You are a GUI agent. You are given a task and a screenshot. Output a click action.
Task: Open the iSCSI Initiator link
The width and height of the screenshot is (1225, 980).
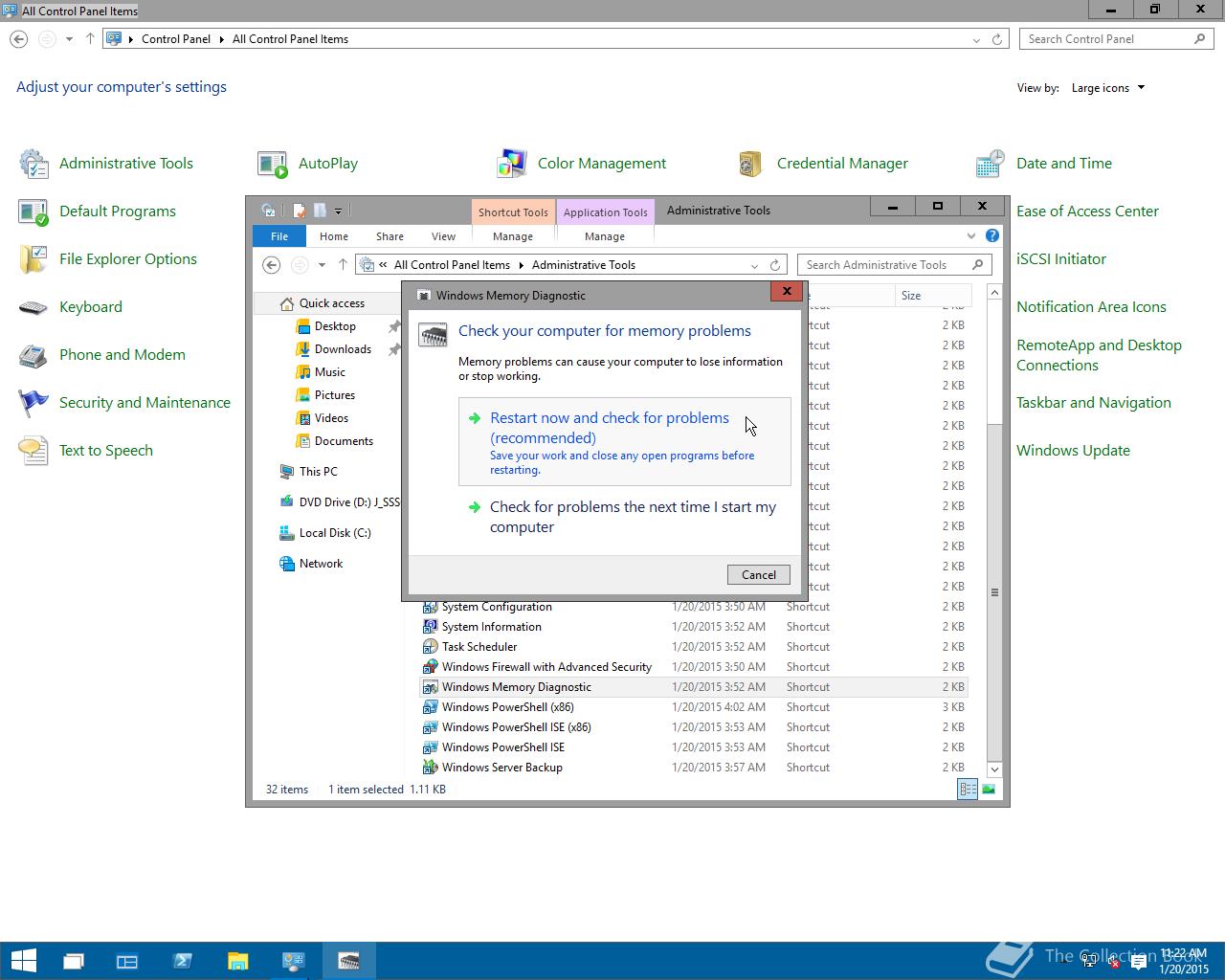click(1060, 259)
